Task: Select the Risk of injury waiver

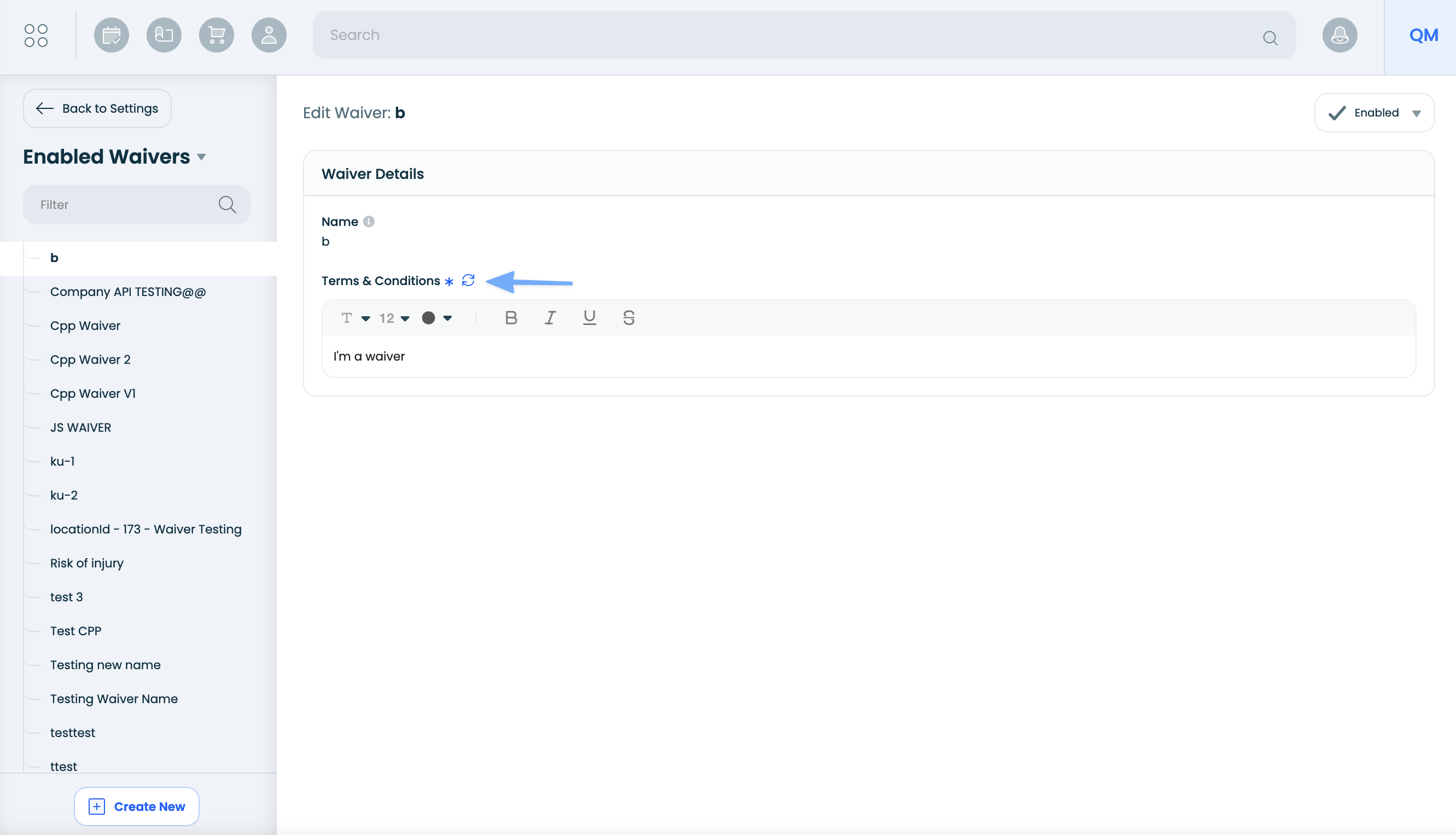Action: pyautogui.click(x=86, y=563)
